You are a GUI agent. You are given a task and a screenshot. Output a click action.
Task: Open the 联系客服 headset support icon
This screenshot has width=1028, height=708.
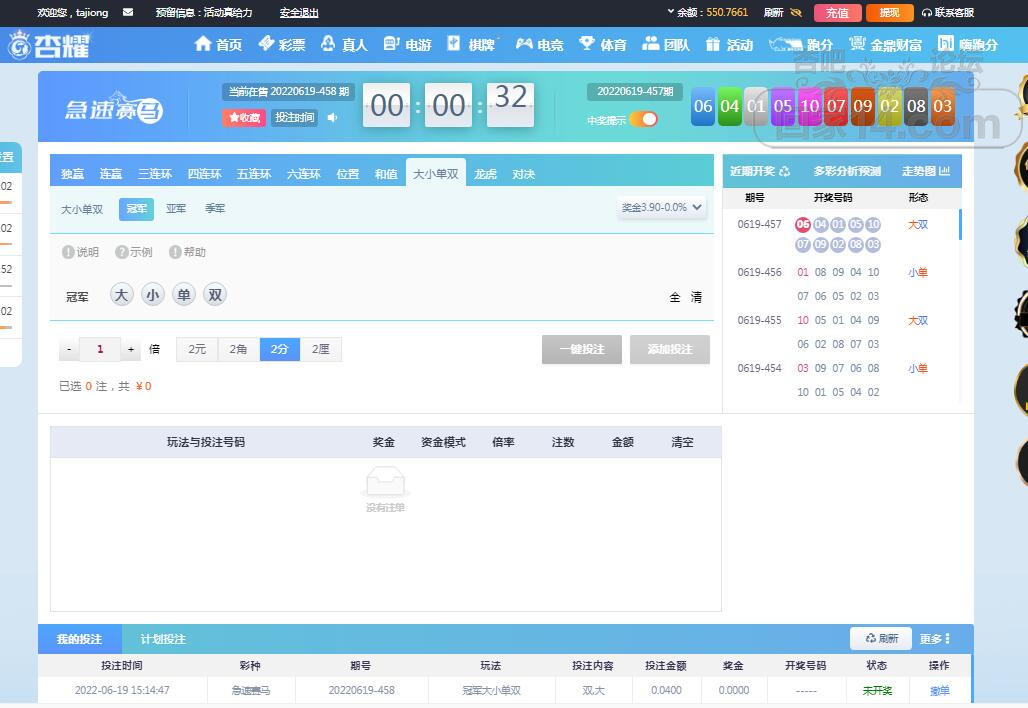tap(926, 12)
